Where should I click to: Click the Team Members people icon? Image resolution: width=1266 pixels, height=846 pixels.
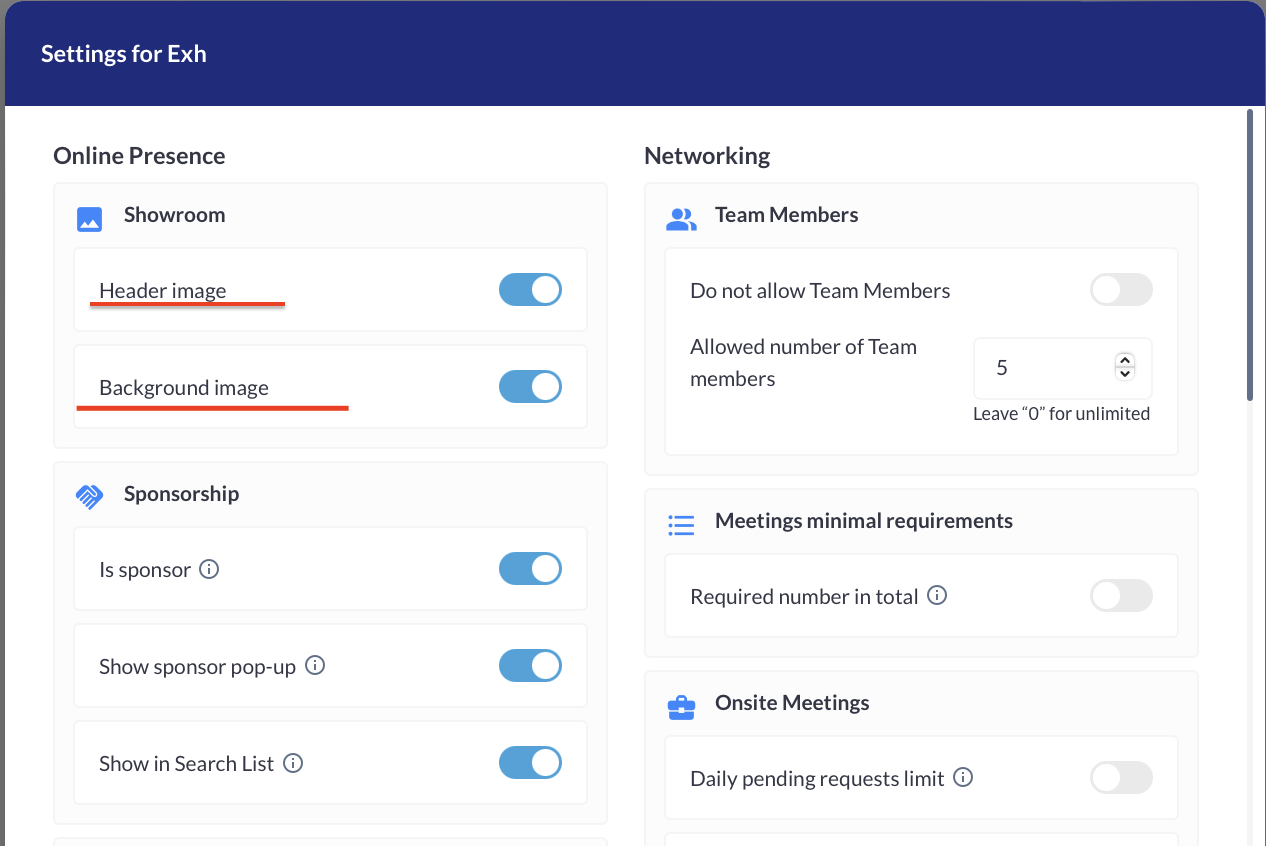pos(681,219)
